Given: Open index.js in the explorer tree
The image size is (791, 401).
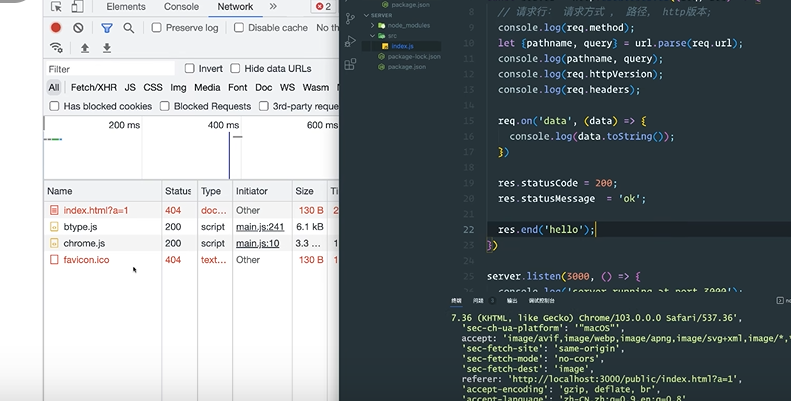Looking at the screenshot, I should click(403, 46).
